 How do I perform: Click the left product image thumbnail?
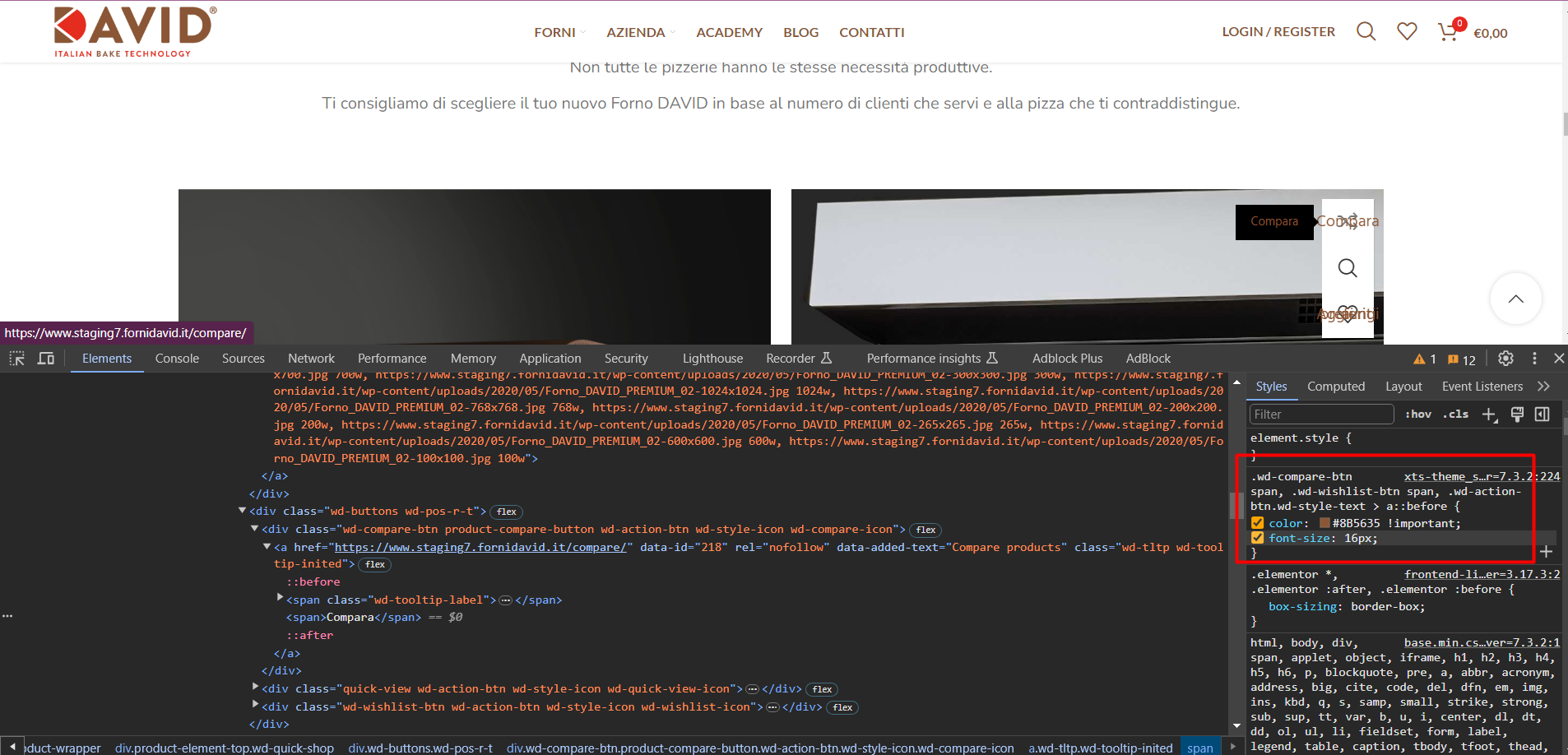[x=475, y=266]
